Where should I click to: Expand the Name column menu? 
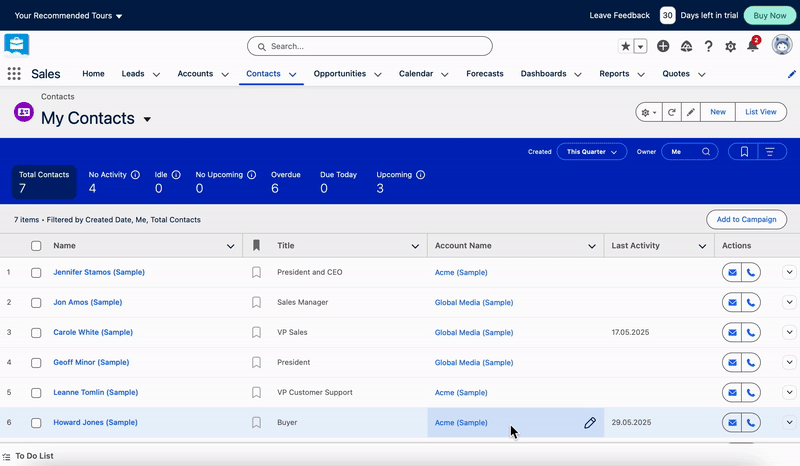[x=231, y=247]
